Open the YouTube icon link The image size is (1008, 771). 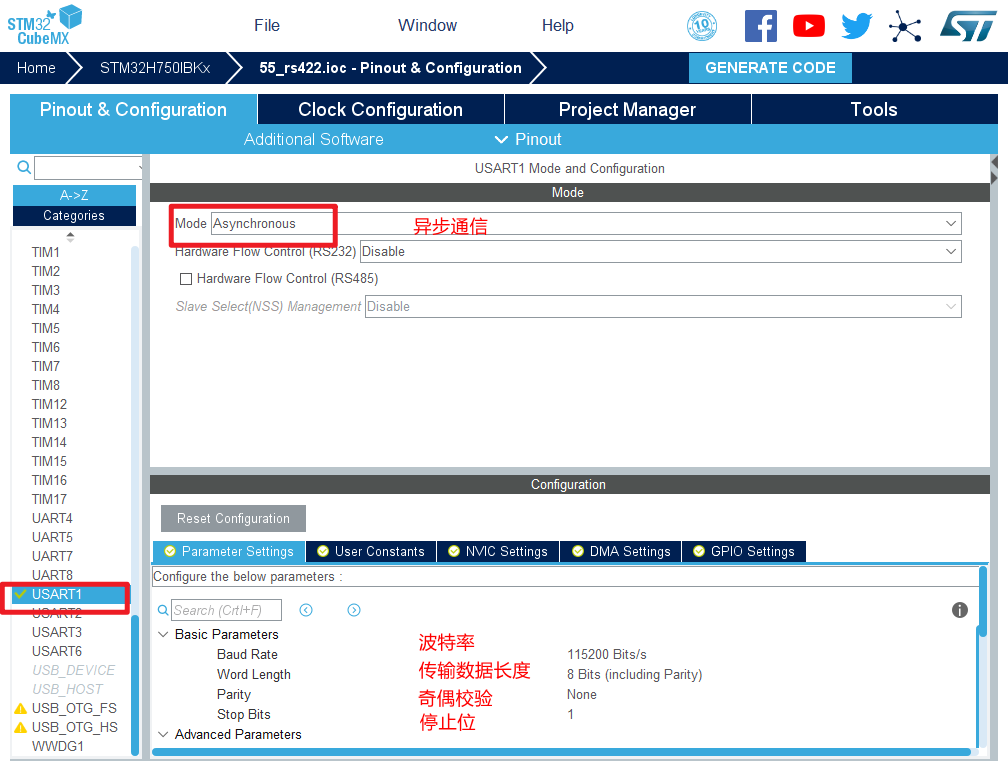click(808, 26)
